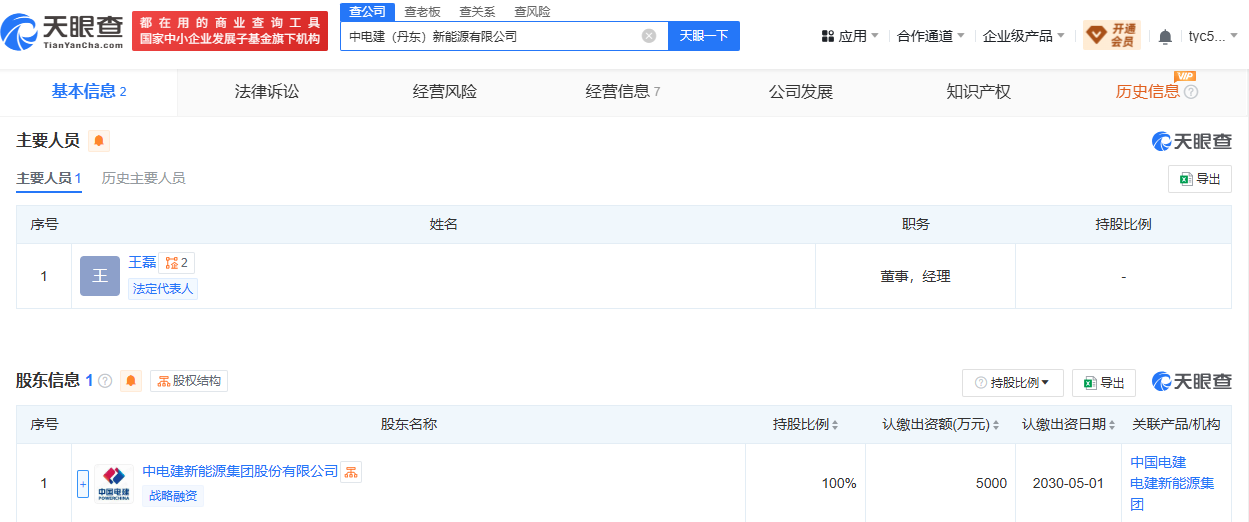This screenshot has height=522, width=1249.
Task: Open the help icon next to 股东信息
Action: tap(105, 381)
